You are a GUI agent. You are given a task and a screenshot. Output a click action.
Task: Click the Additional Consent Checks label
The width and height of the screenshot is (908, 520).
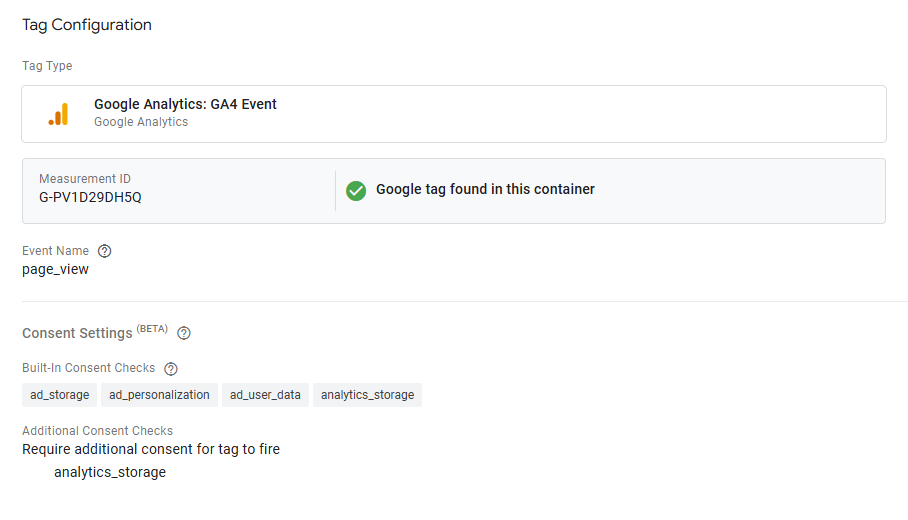click(x=97, y=431)
